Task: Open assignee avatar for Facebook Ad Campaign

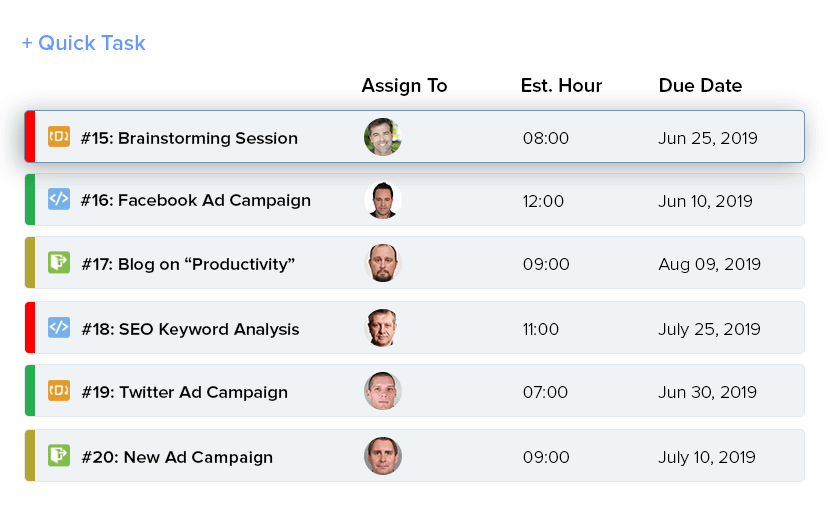Action: coord(383,200)
